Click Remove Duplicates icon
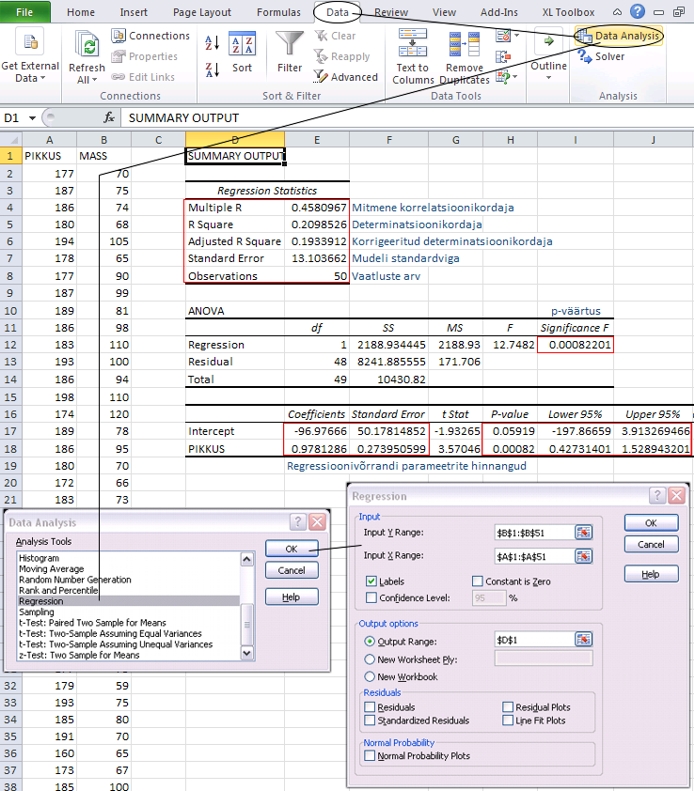 coord(464,44)
